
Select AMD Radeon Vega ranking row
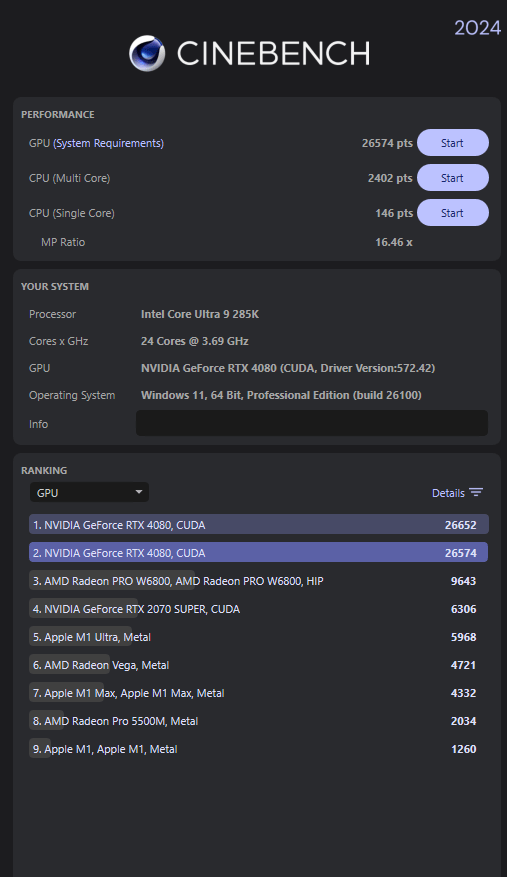point(259,664)
